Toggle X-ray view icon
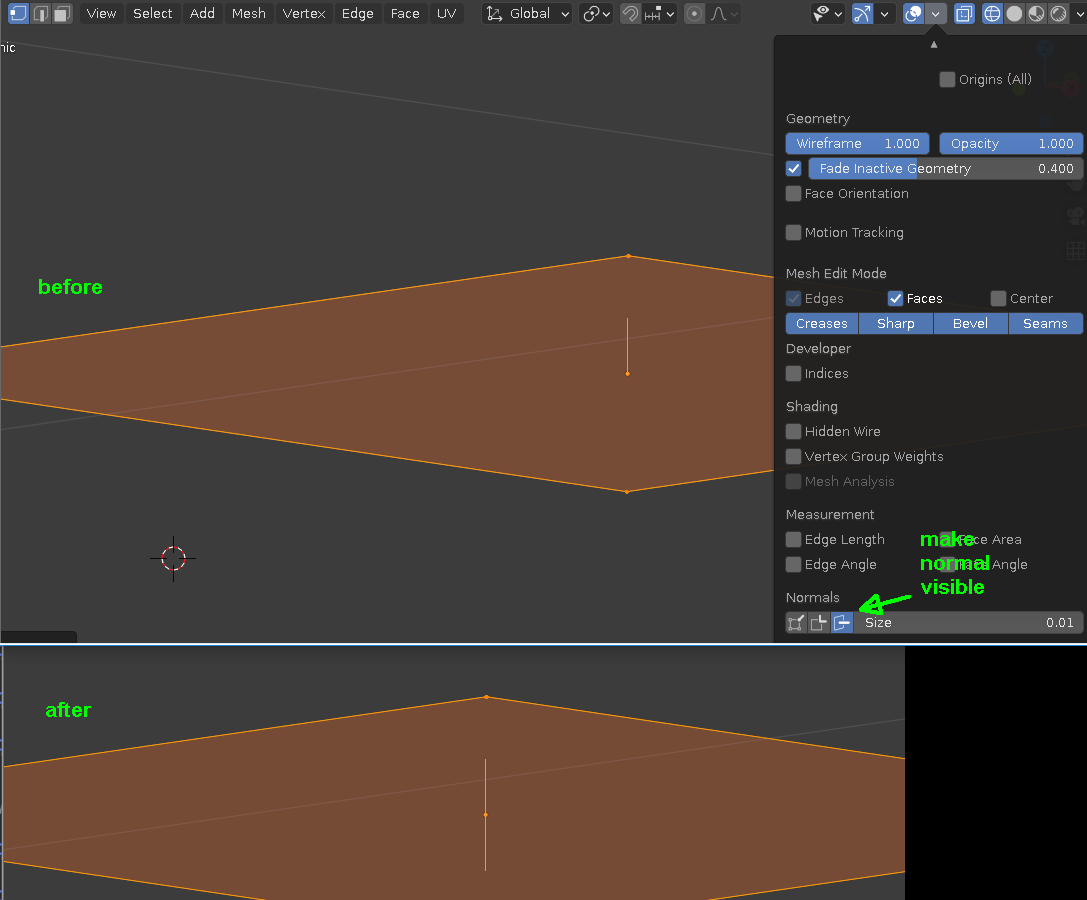 click(964, 13)
